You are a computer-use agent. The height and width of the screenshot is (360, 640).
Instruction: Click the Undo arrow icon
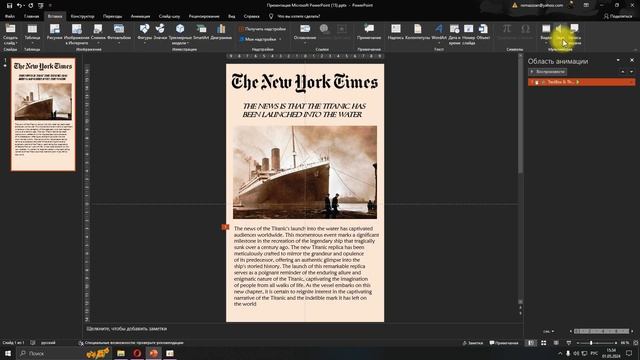point(19,5)
